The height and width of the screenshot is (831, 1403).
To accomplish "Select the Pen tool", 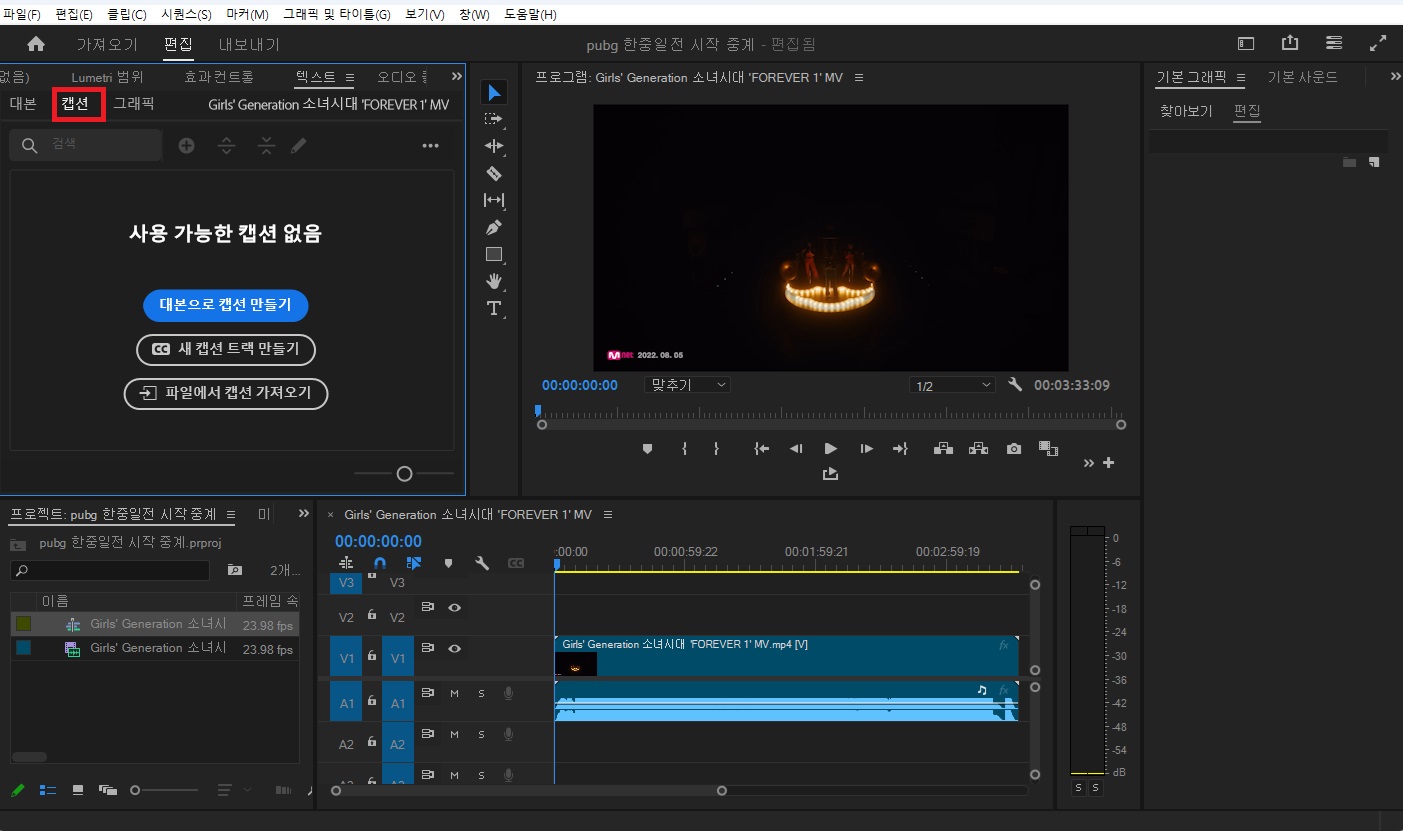I will pyautogui.click(x=494, y=227).
